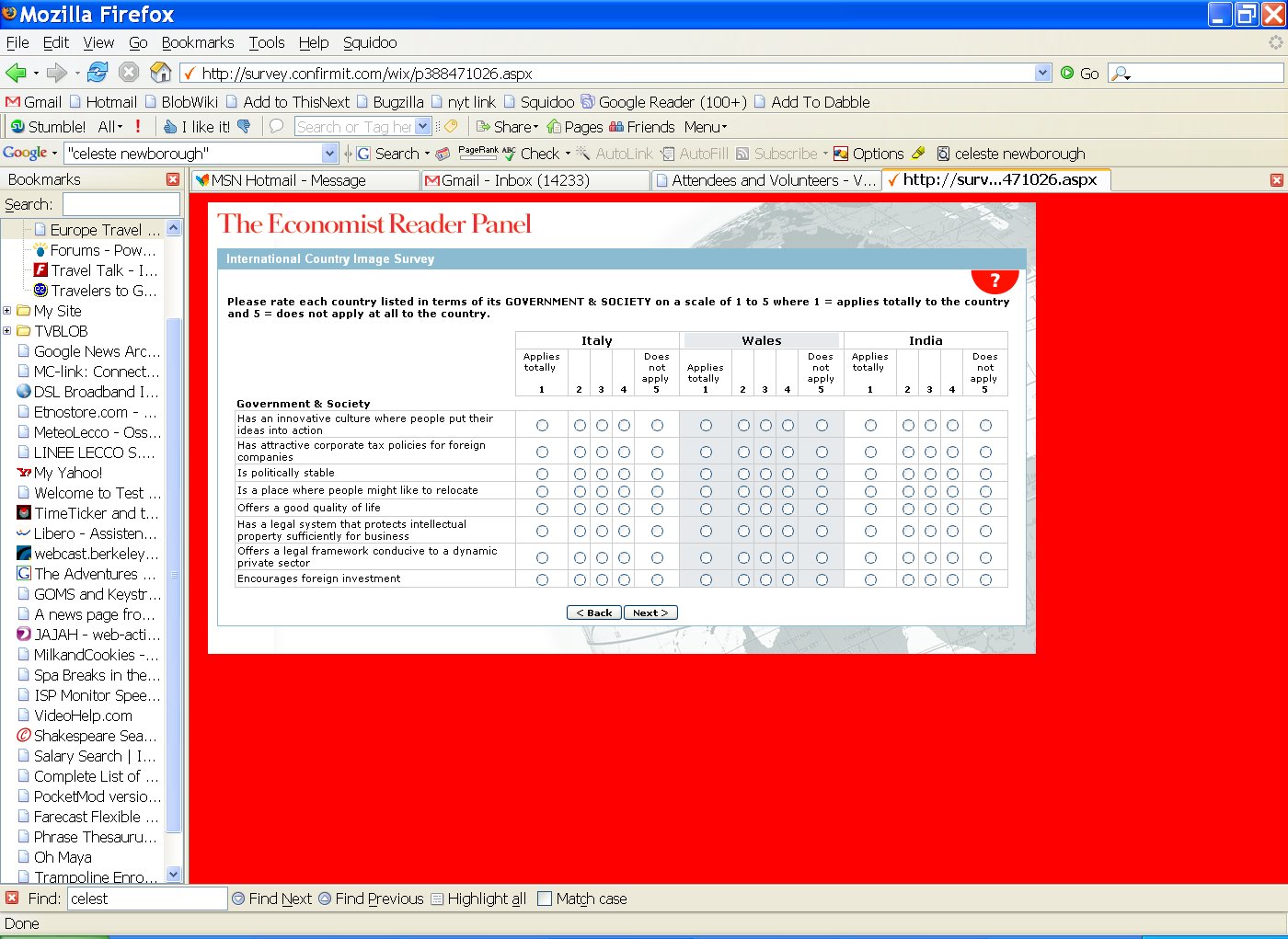This screenshot has width=1288, height=939.
Task: Click the bookmarks sidebar scroll down arrow
Action: 174,875
